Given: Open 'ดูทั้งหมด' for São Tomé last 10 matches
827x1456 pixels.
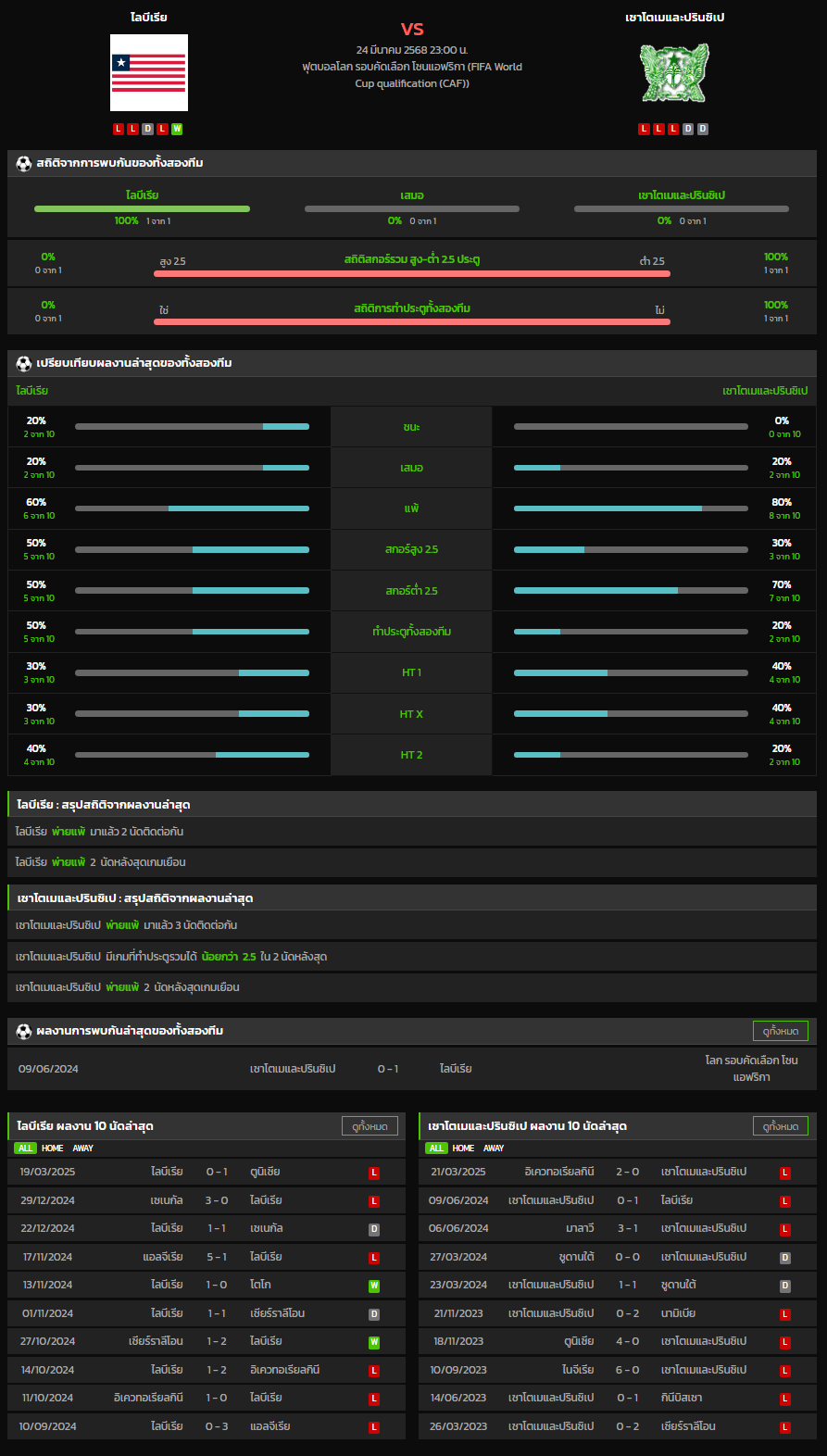Looking at the screenshot, I should [781, 1126].
